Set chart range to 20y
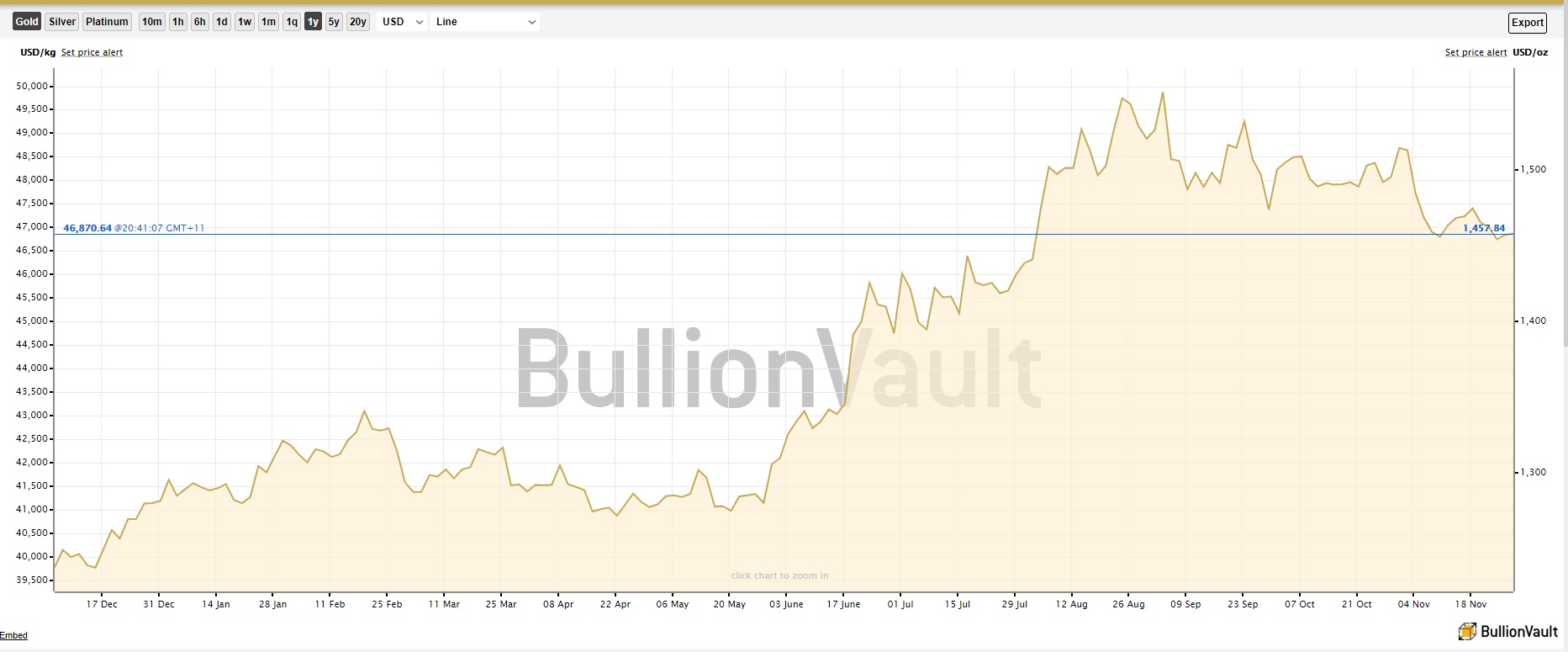 click(x=358, y=22)
